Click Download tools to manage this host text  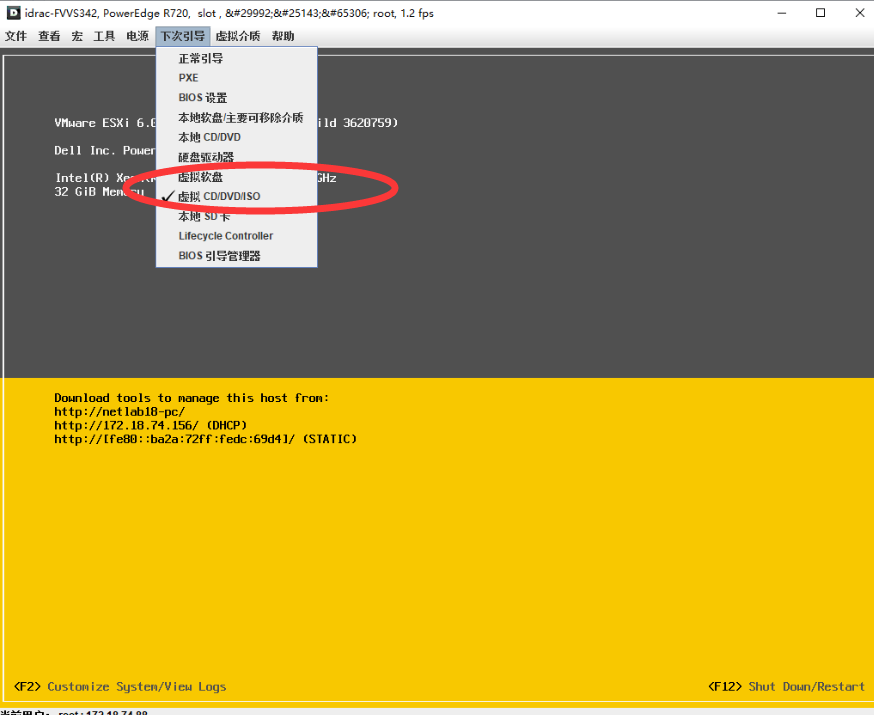coord(191,398)
